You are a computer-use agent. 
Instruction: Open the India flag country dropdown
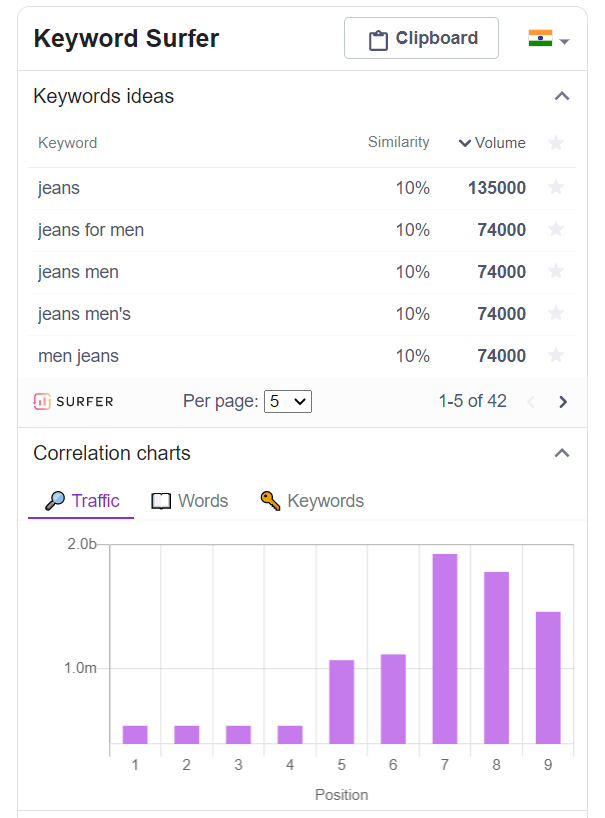[x=549, y=39]
